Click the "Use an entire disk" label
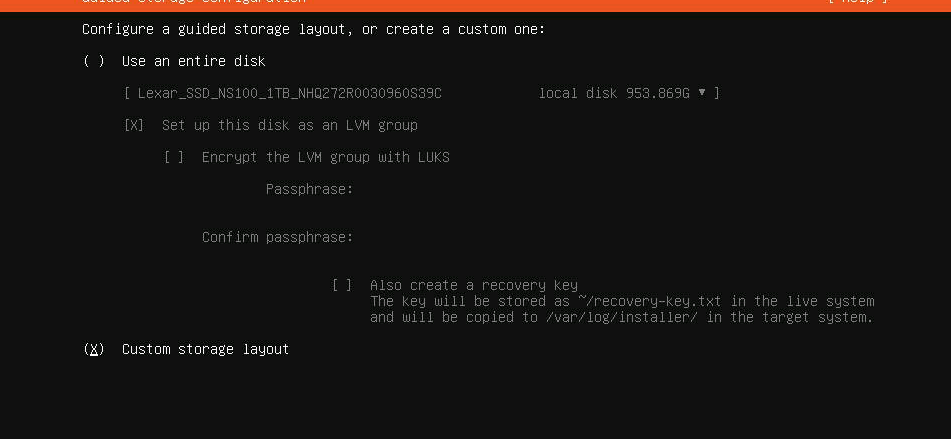Screen dimensions: 951x439 click(x=194, y=61)
